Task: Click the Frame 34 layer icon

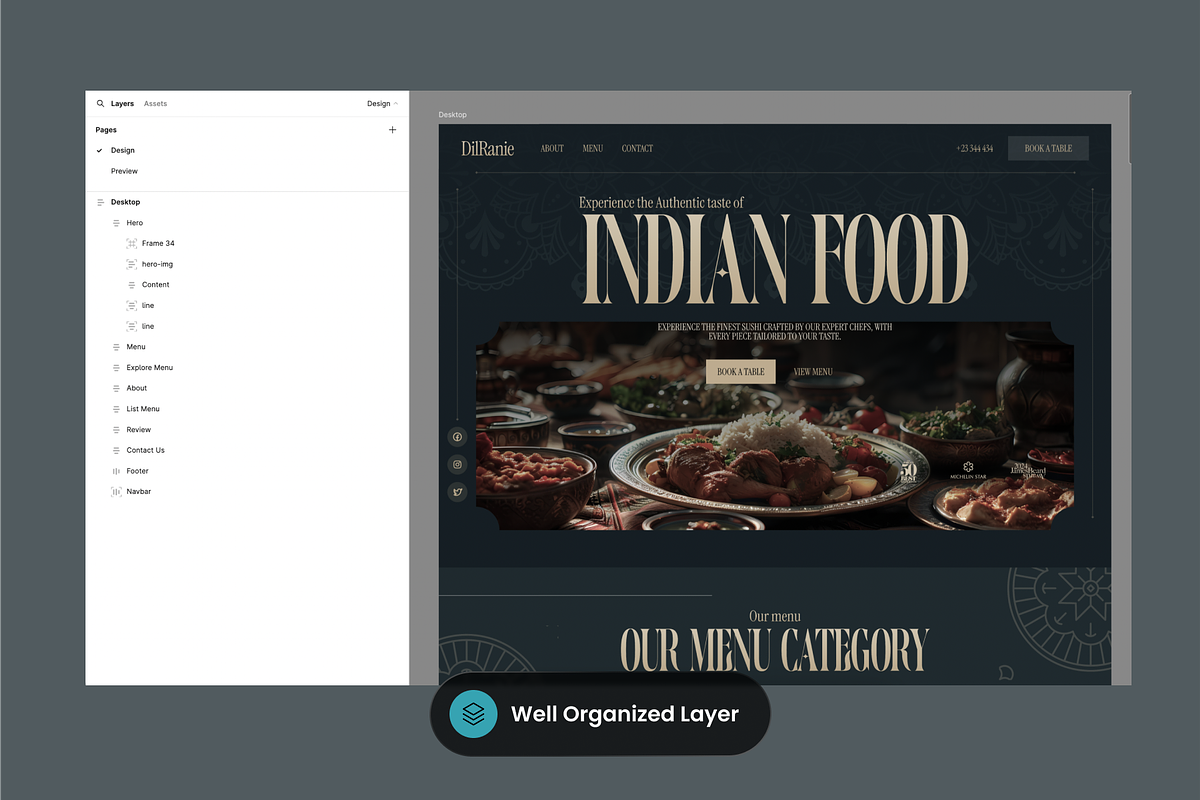Action: click(131, 244)
